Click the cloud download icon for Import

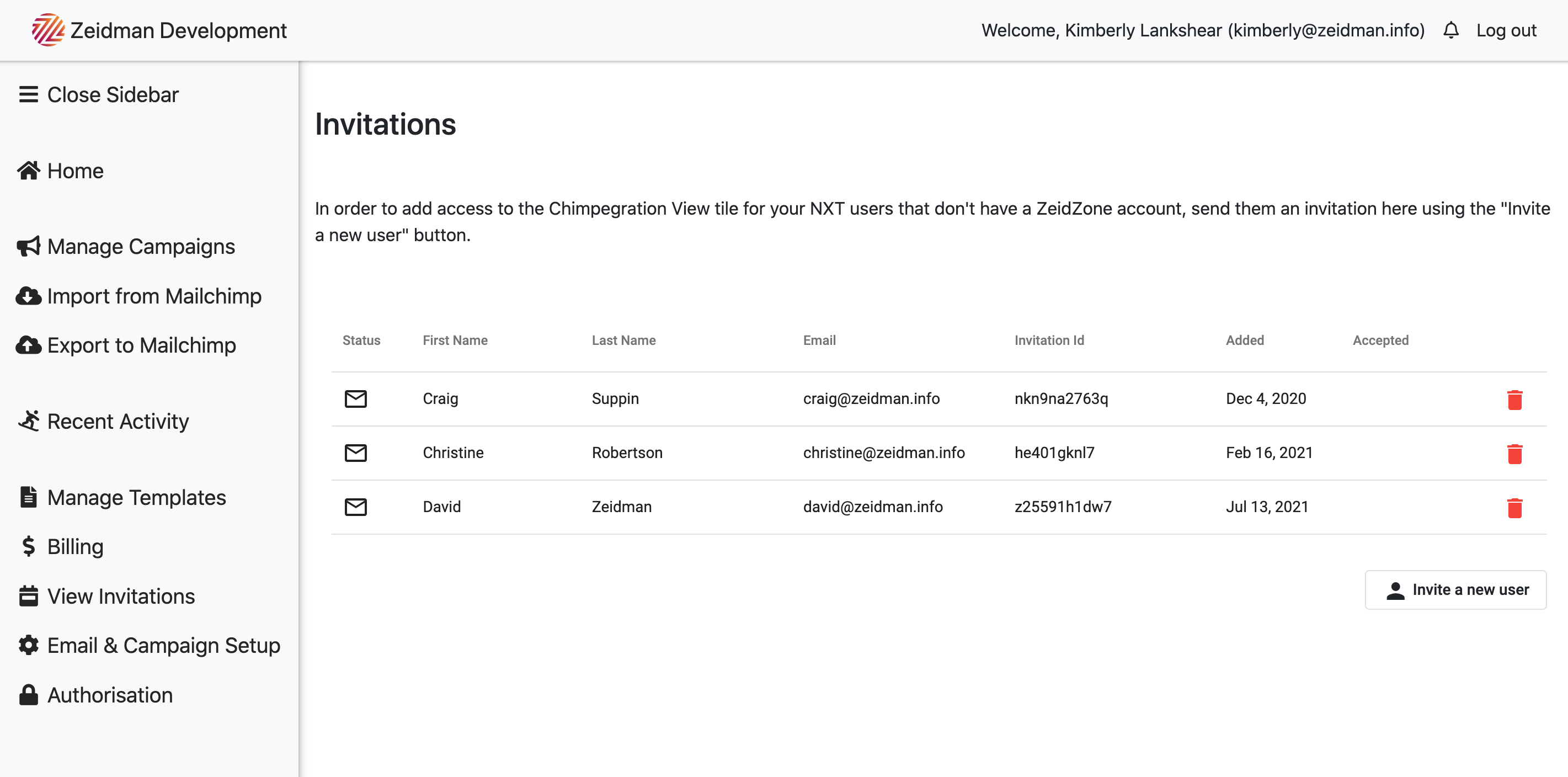[29, 295]
